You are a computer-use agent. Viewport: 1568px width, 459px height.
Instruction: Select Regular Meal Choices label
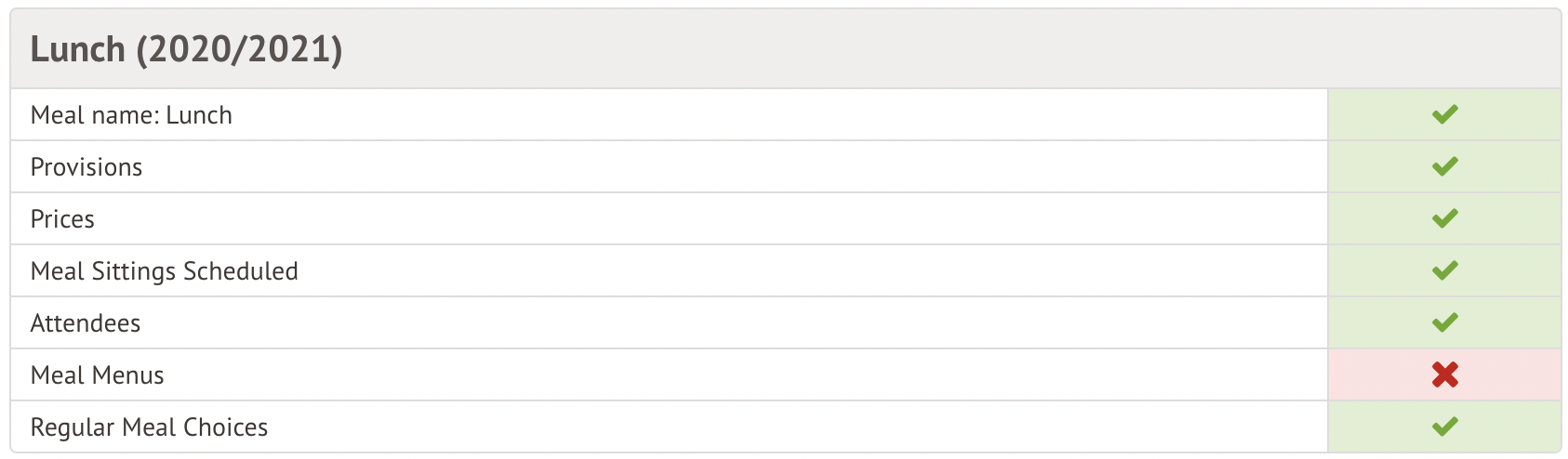[149, 427]
